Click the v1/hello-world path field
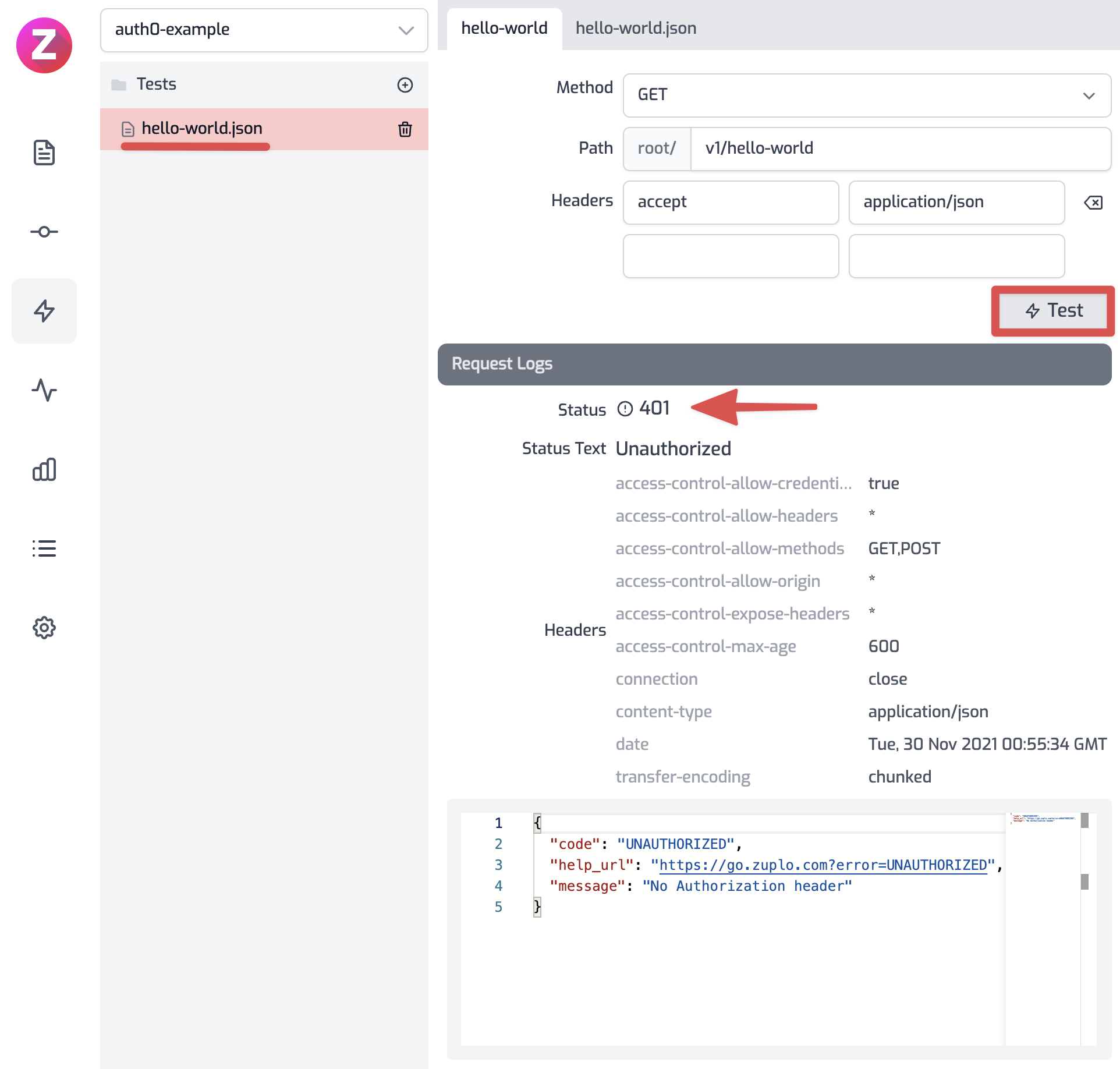Image resolution: width=1120 pixels, height=1069 pixels. 899,148
